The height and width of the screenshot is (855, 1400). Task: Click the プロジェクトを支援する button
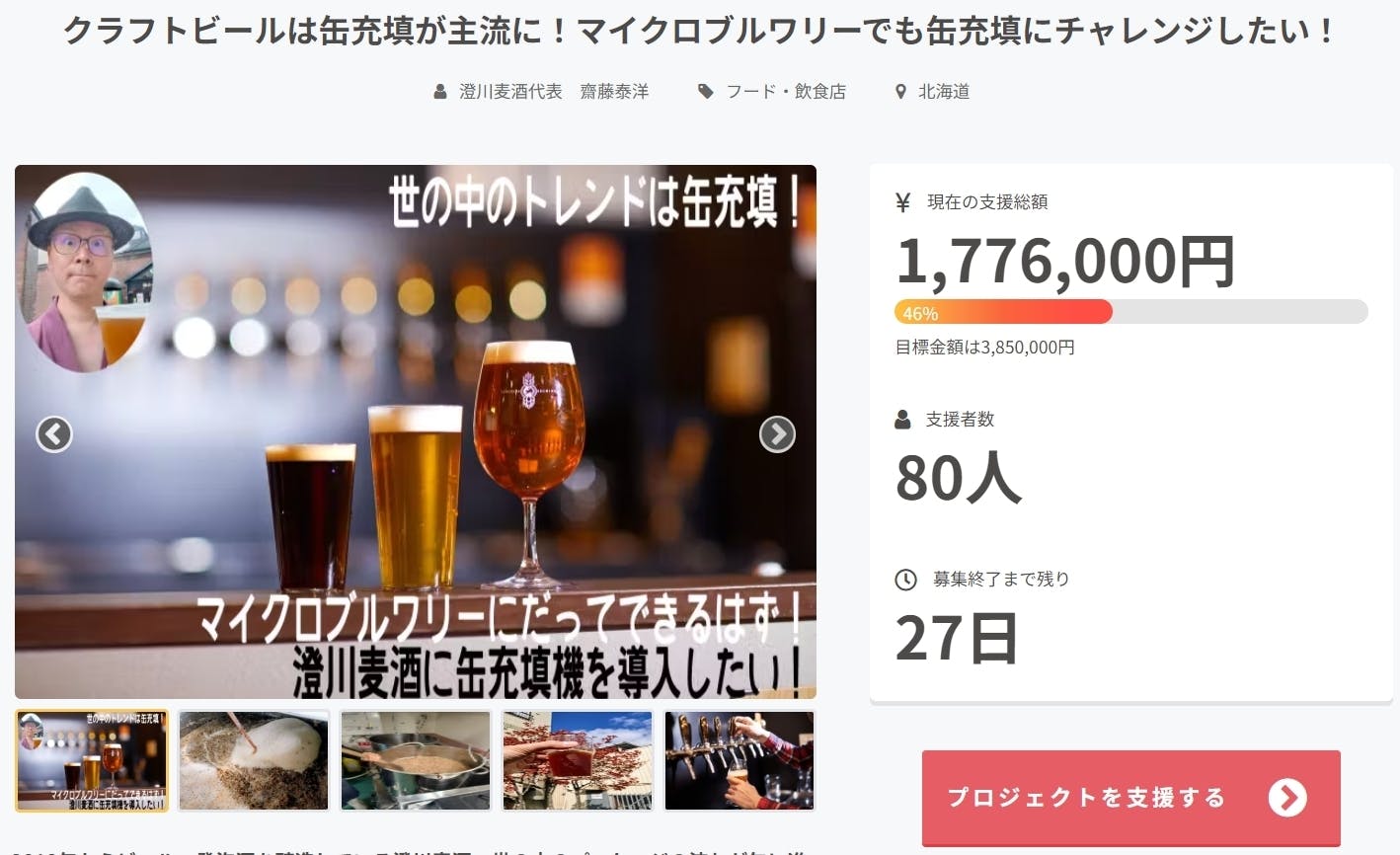click(x=1131, y=798)
